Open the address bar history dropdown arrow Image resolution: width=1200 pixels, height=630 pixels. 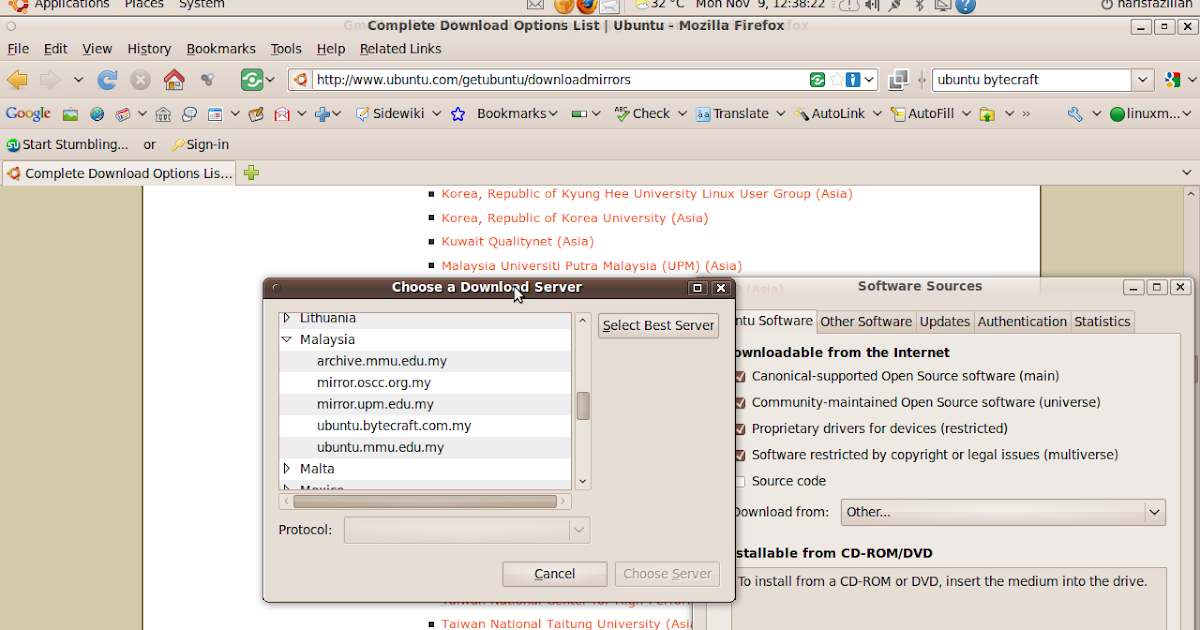[870, 79]
